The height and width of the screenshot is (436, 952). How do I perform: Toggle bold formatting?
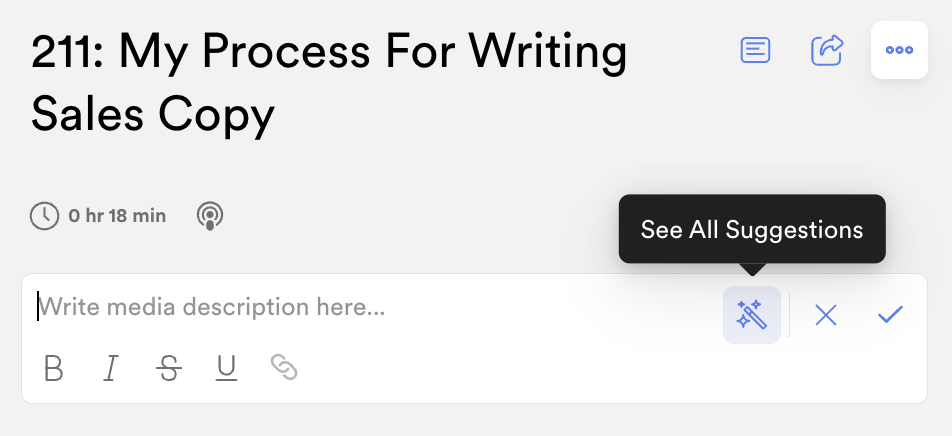pyautogui.click(x=53, y=368)
